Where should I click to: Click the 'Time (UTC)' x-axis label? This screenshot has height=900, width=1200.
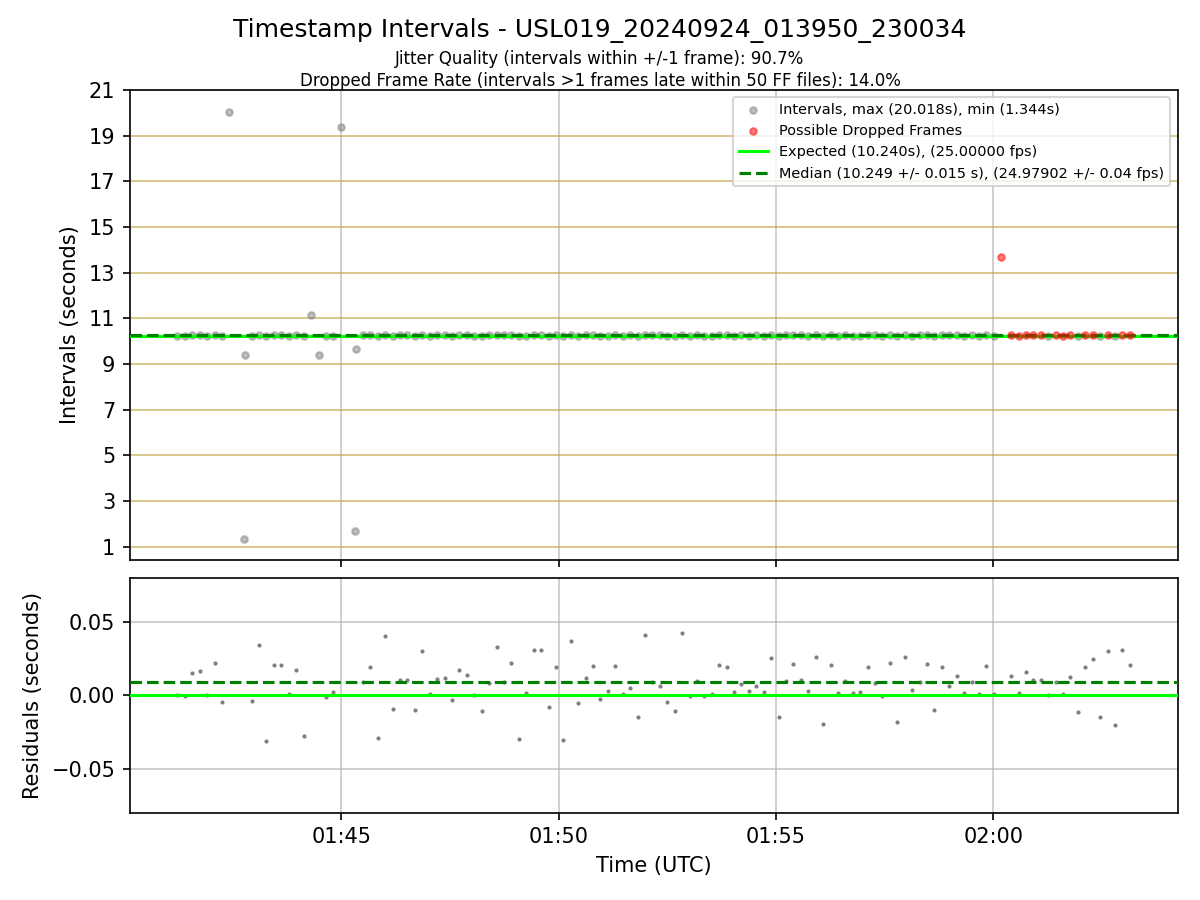[653, 865]
